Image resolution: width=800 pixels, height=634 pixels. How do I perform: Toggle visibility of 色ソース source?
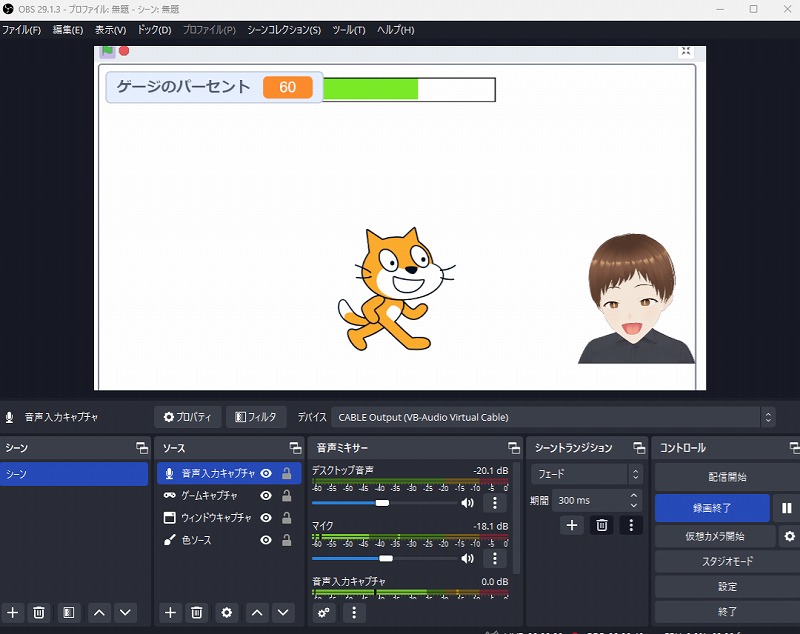click(266, 540)
